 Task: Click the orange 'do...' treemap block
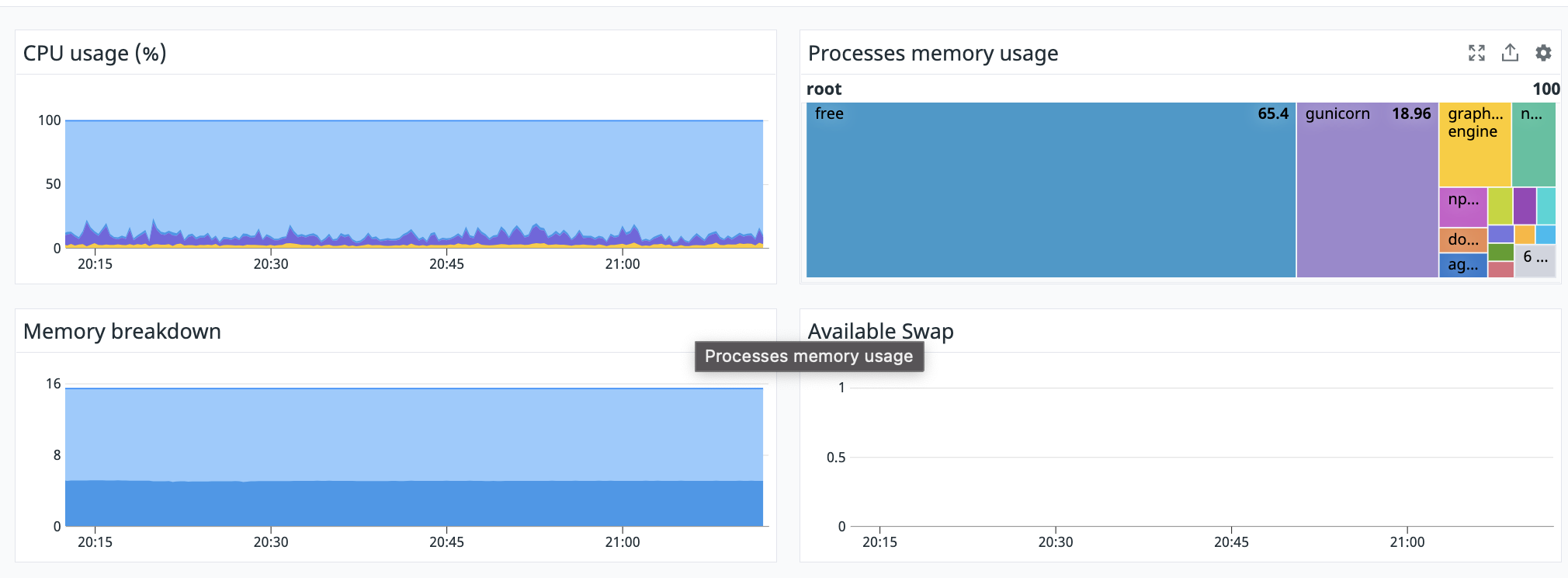tap(1463, 240)
